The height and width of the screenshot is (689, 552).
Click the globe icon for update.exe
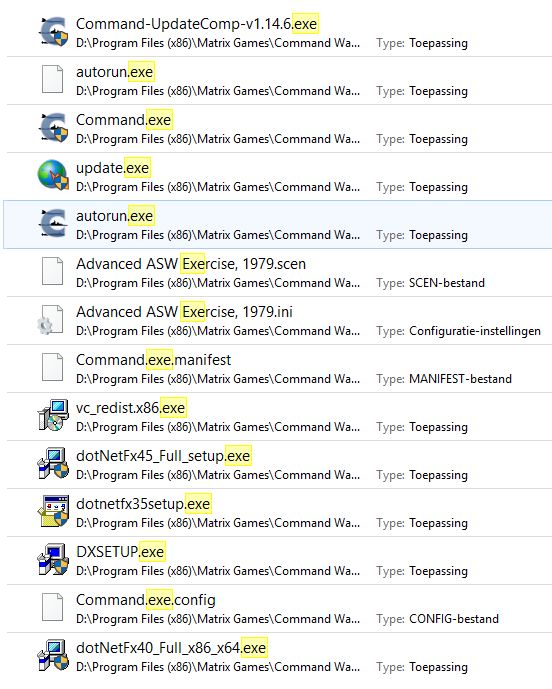tap(53, 175)
